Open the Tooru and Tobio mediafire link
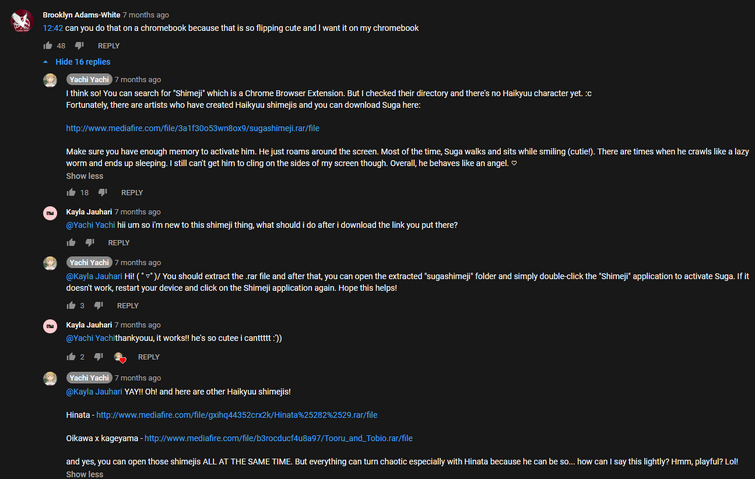The height and width of the screenshot is (479, 755). point(278,438)
